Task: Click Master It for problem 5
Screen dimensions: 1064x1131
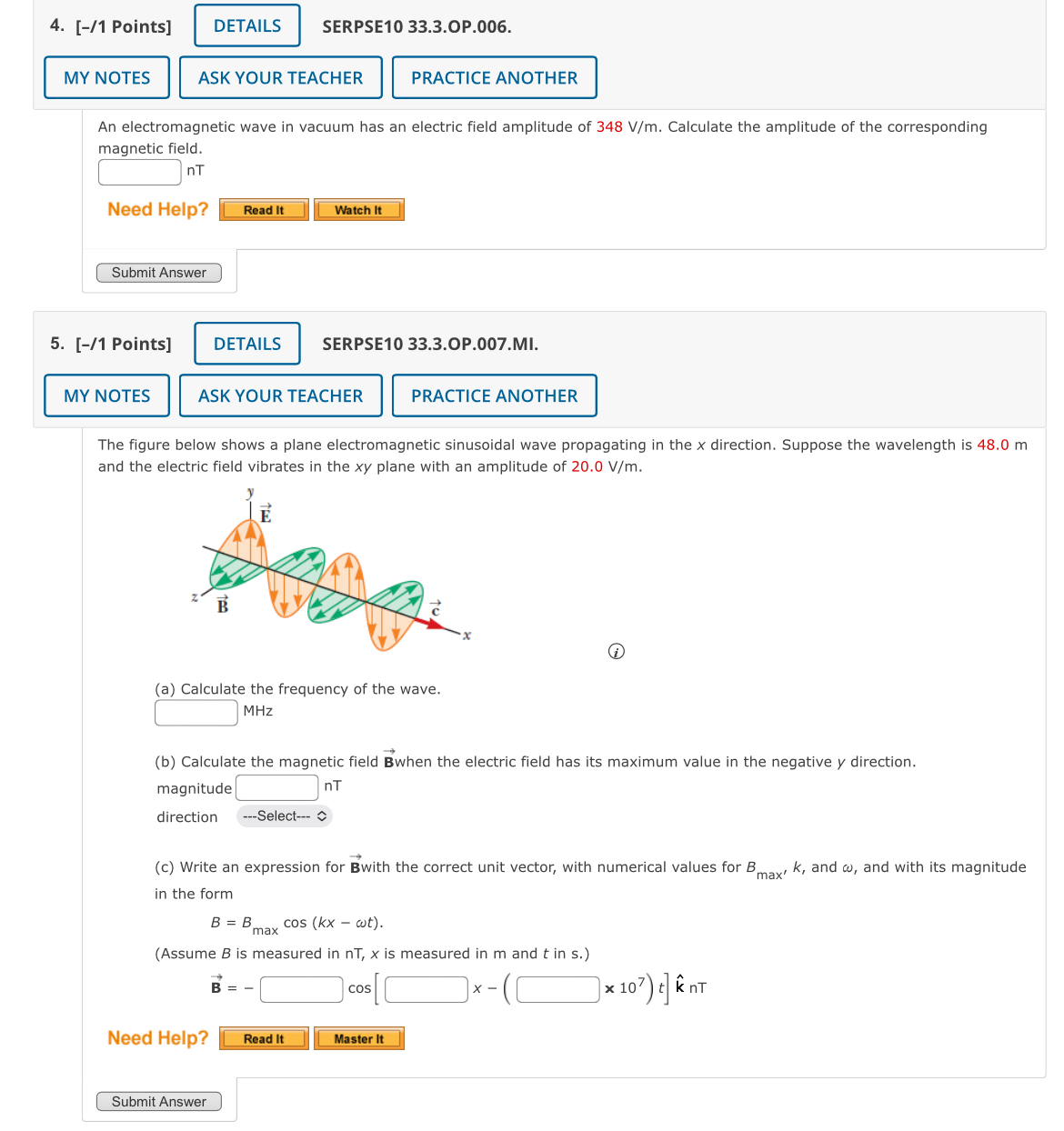Action: click(x=358, y=1038)
